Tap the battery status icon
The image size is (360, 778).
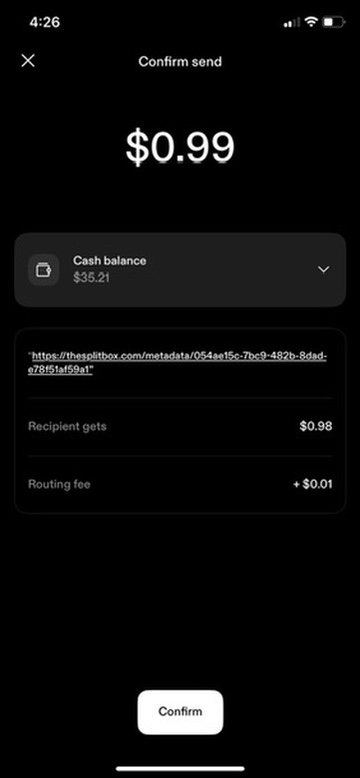tap(334, 22)
